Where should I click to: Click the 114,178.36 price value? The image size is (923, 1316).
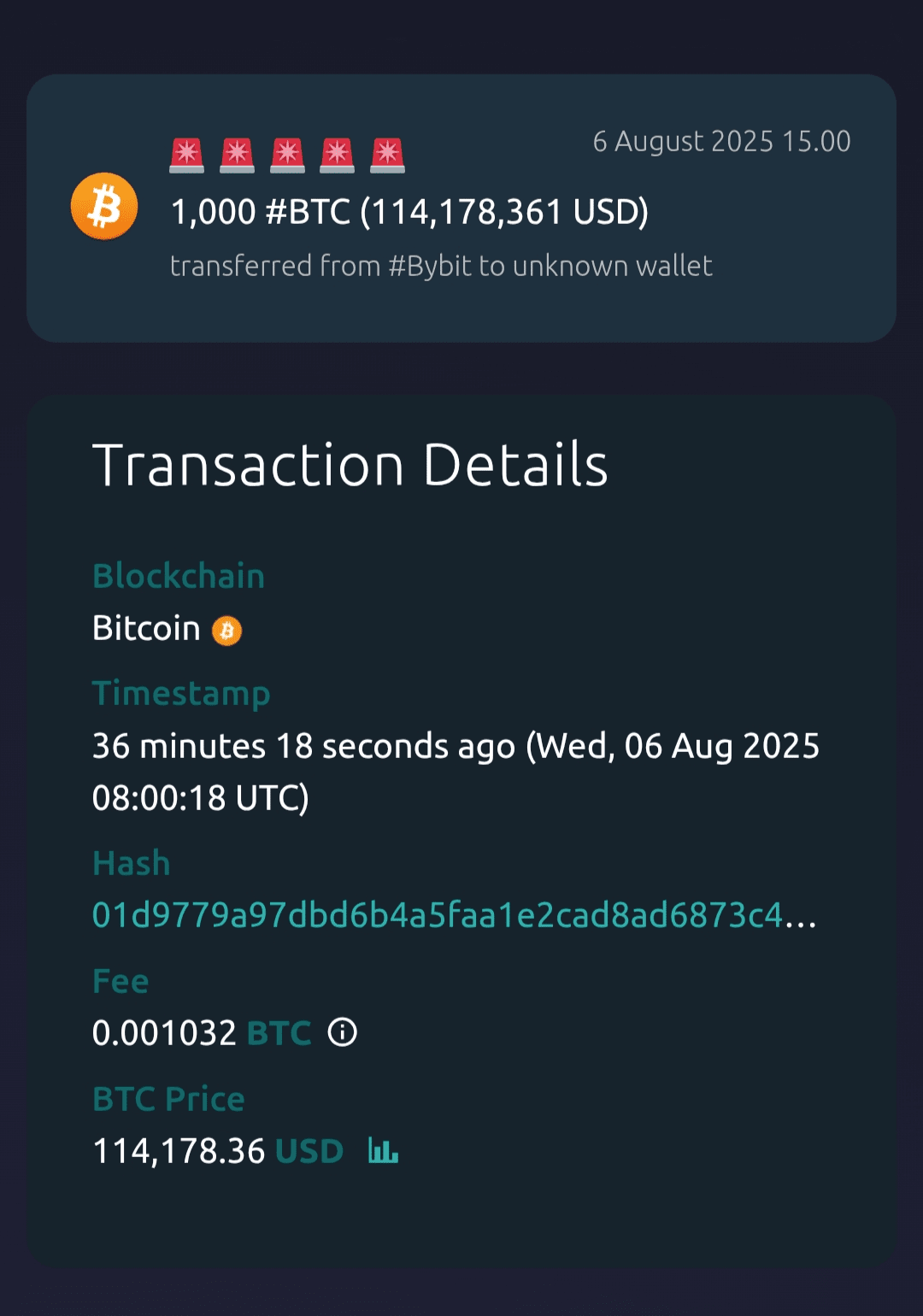[179, 1151]
